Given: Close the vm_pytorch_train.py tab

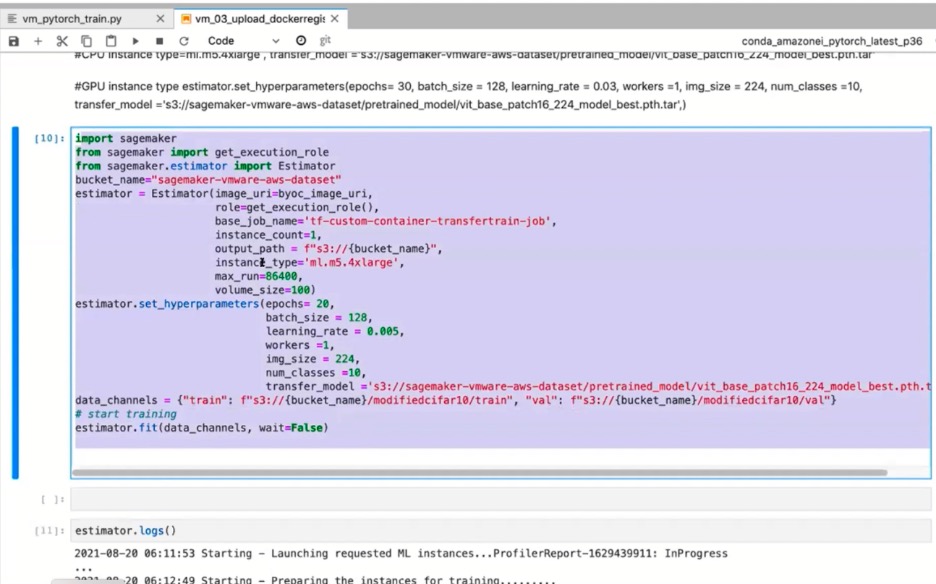Looking at the screenshot, I should (x=161, y=19).
